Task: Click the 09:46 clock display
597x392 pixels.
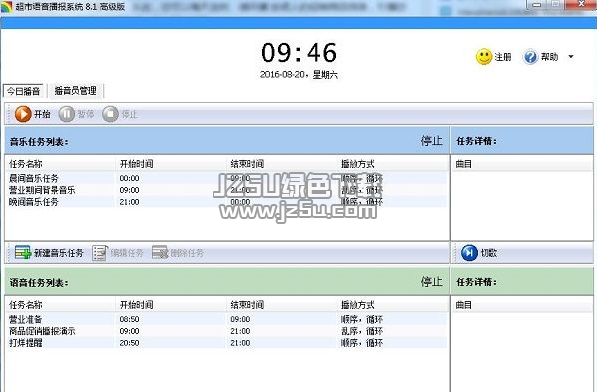Action: [299, 53]
